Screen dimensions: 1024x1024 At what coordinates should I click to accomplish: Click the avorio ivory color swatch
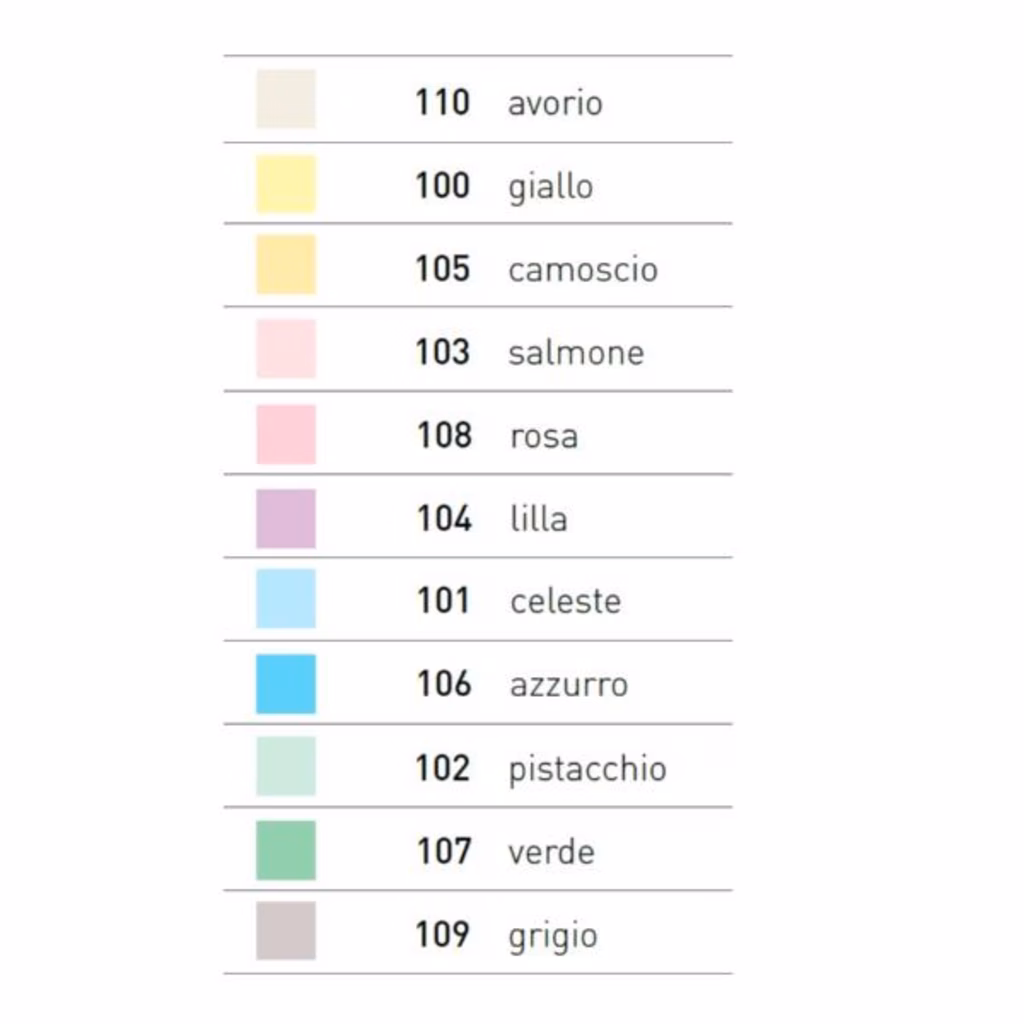point(286,99)
